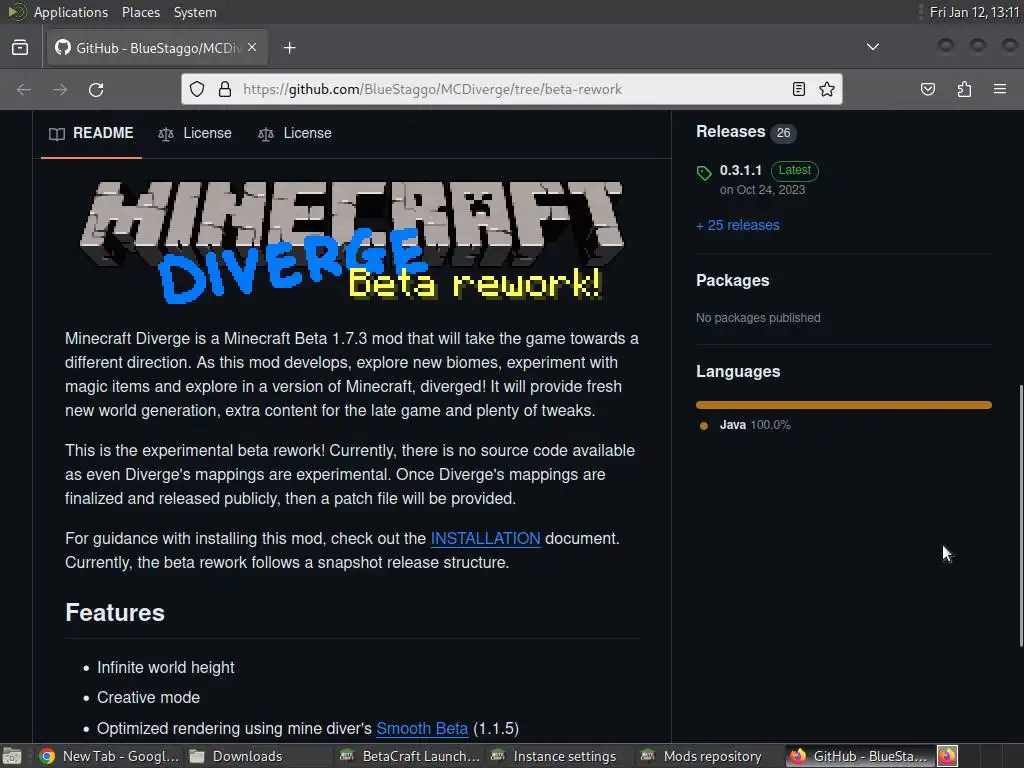1024x768 pixels.
Task: Open the tracking protection shield icon
Action: pos(197,89)
